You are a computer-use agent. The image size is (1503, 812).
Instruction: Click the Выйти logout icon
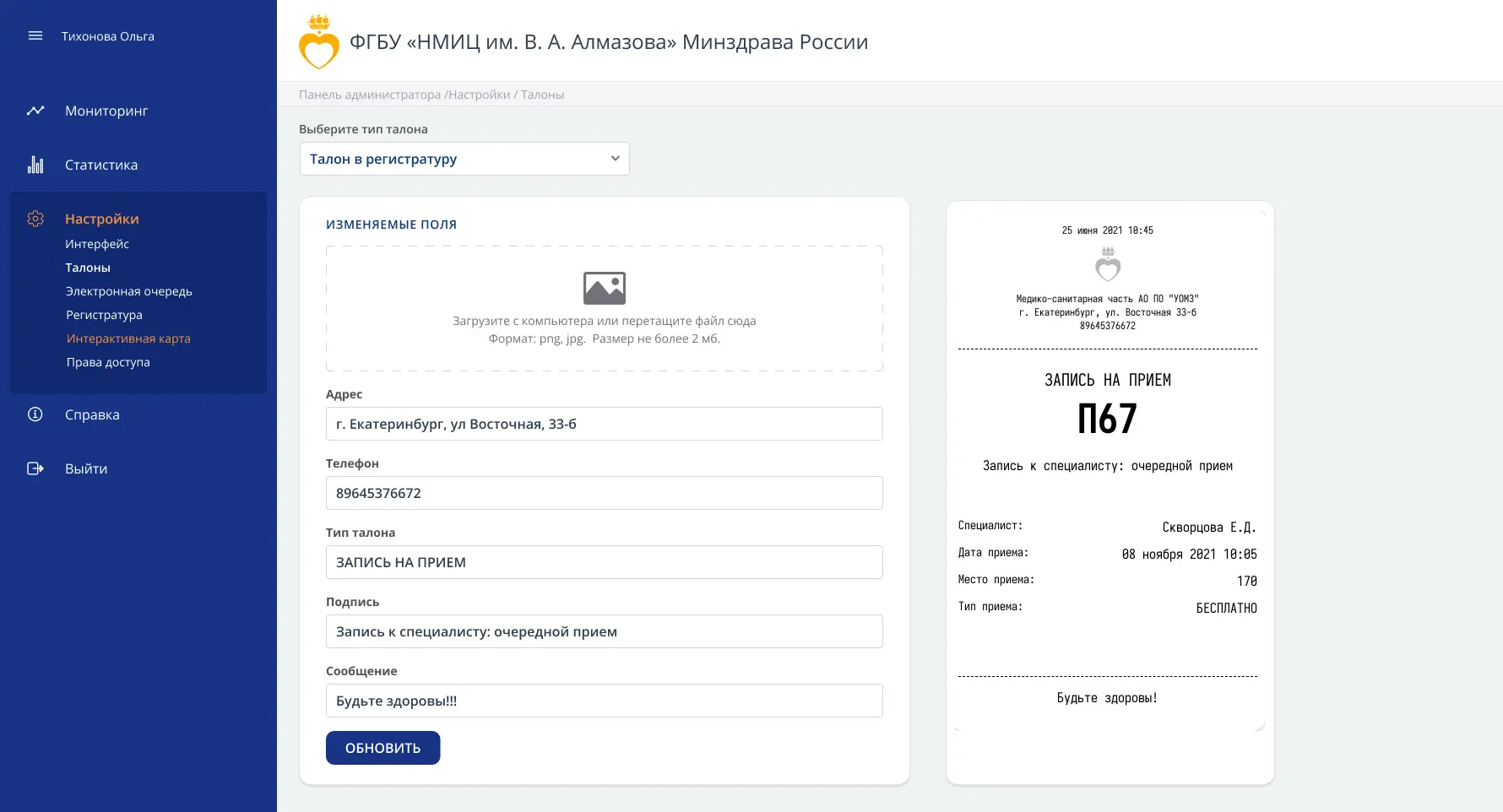coord(35,468)
